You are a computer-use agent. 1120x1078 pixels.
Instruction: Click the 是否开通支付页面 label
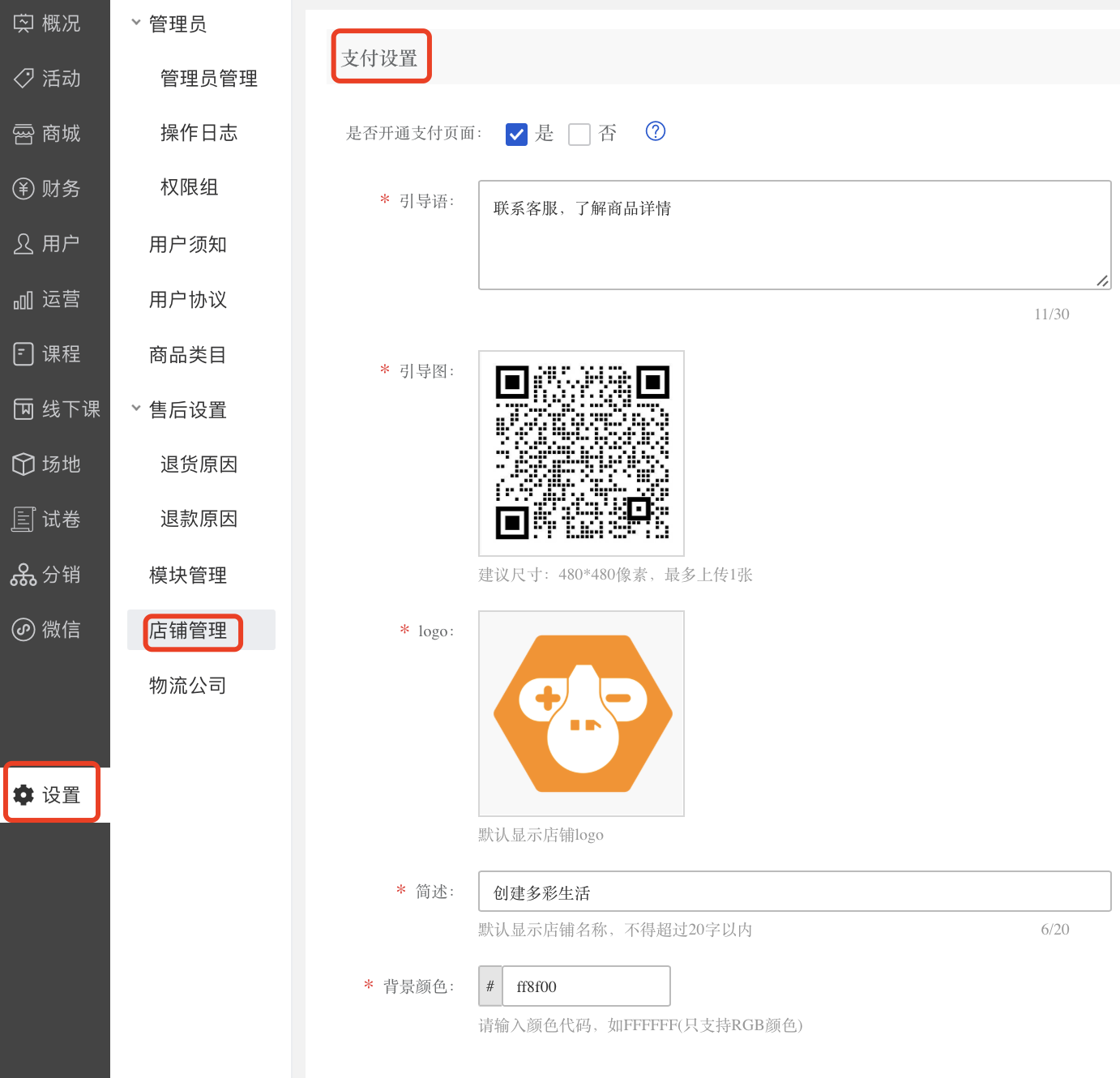(413, 133)
